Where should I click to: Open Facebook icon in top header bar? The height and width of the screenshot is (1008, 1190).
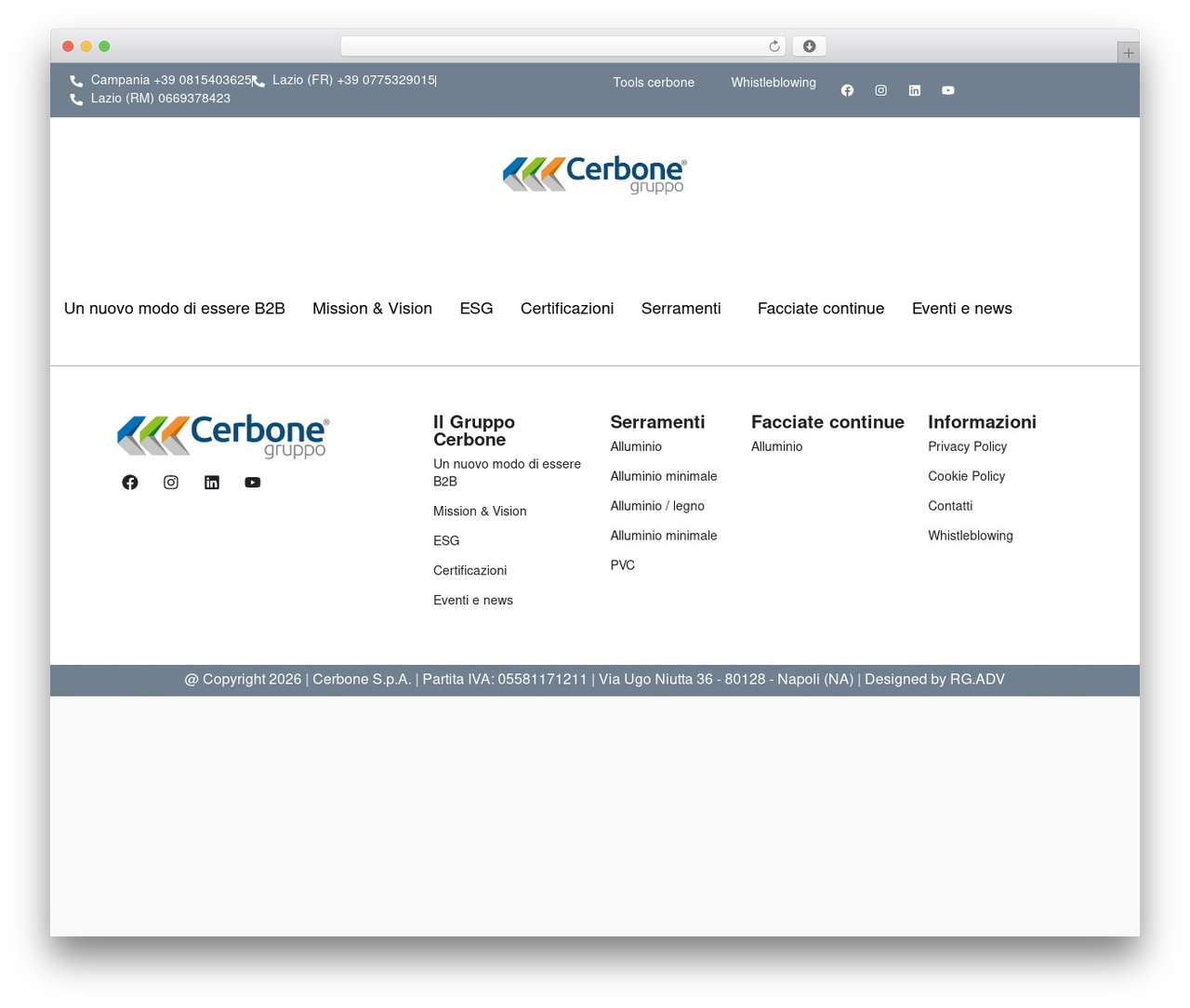[x=847, y=90]
